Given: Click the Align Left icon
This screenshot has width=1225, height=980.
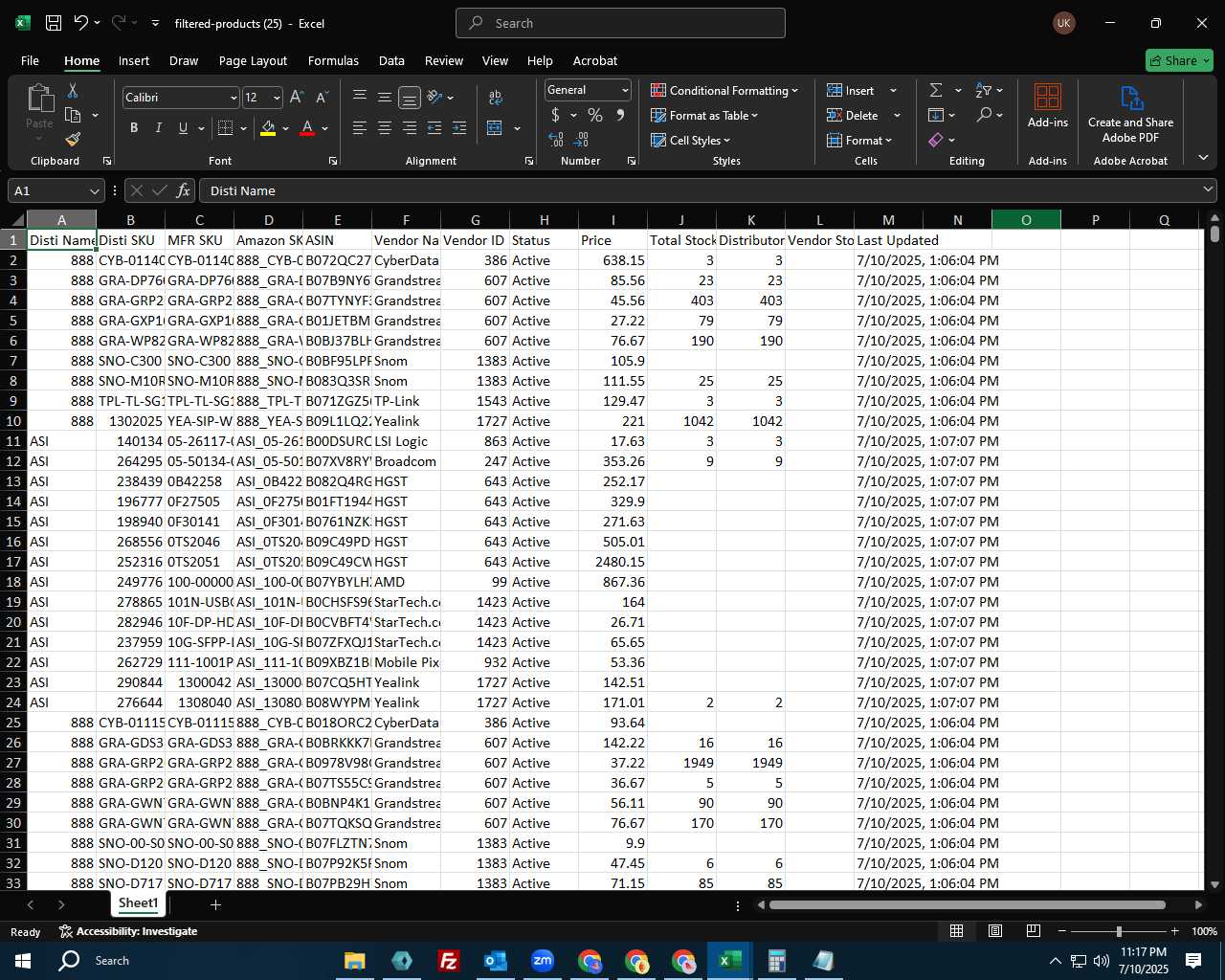Looking at the screenshot, I should coord(360,127).
